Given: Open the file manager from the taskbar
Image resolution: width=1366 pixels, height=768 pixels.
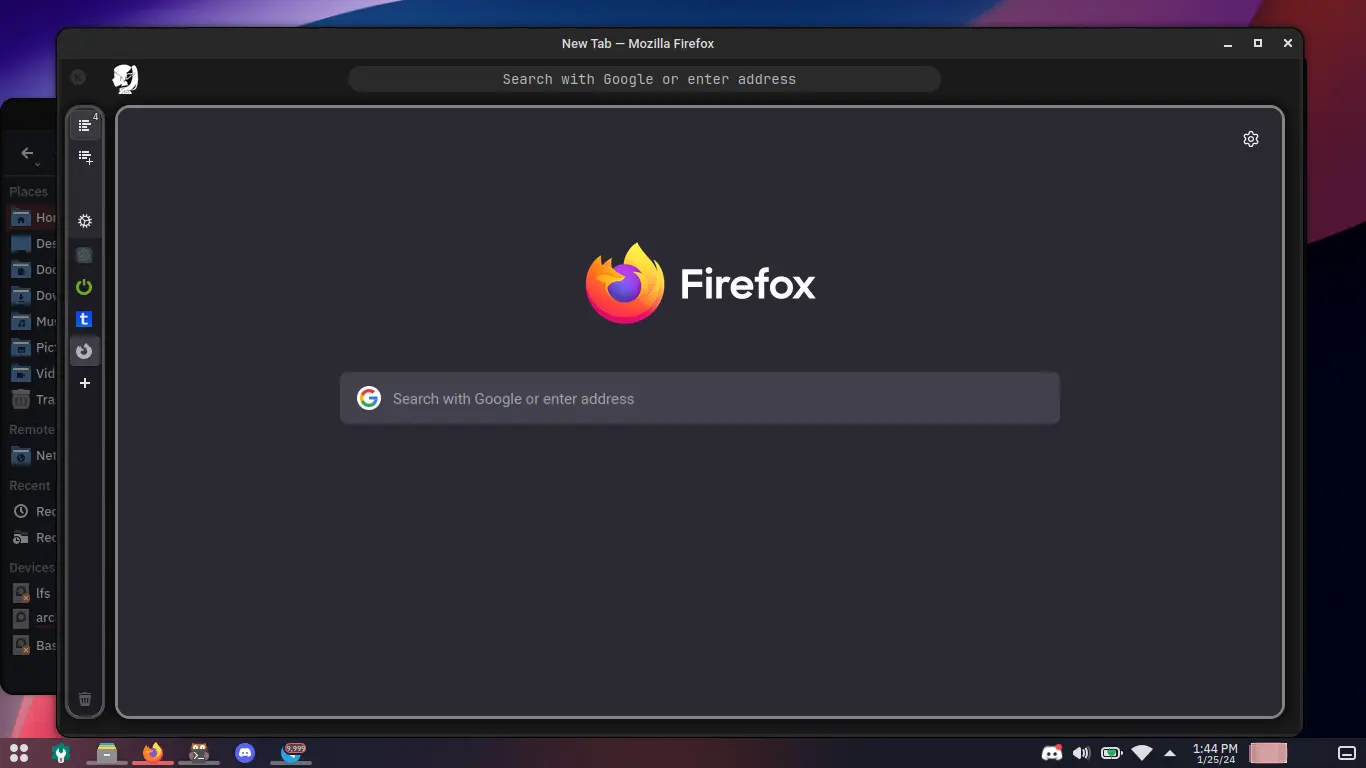Looking at the screenshot, I should point(107,753).
